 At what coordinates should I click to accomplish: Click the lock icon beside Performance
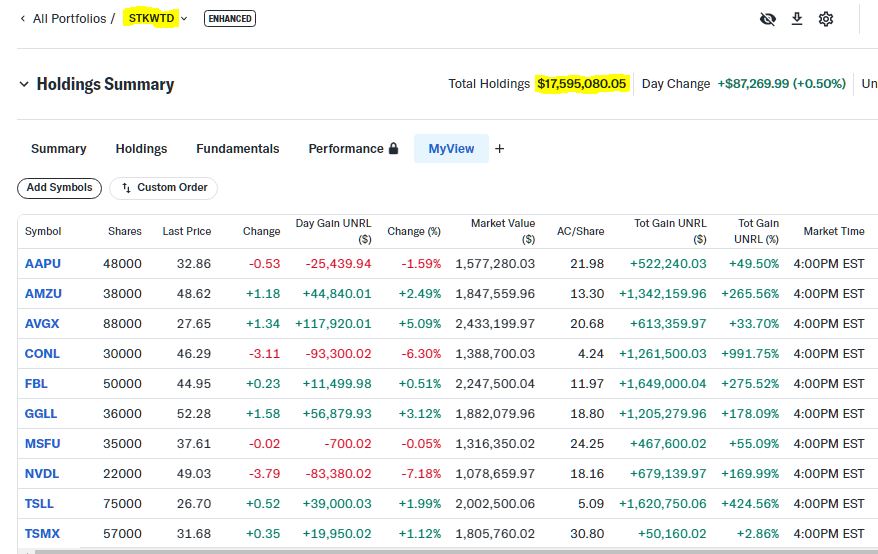pyautogui.click(x=394, y=149)
